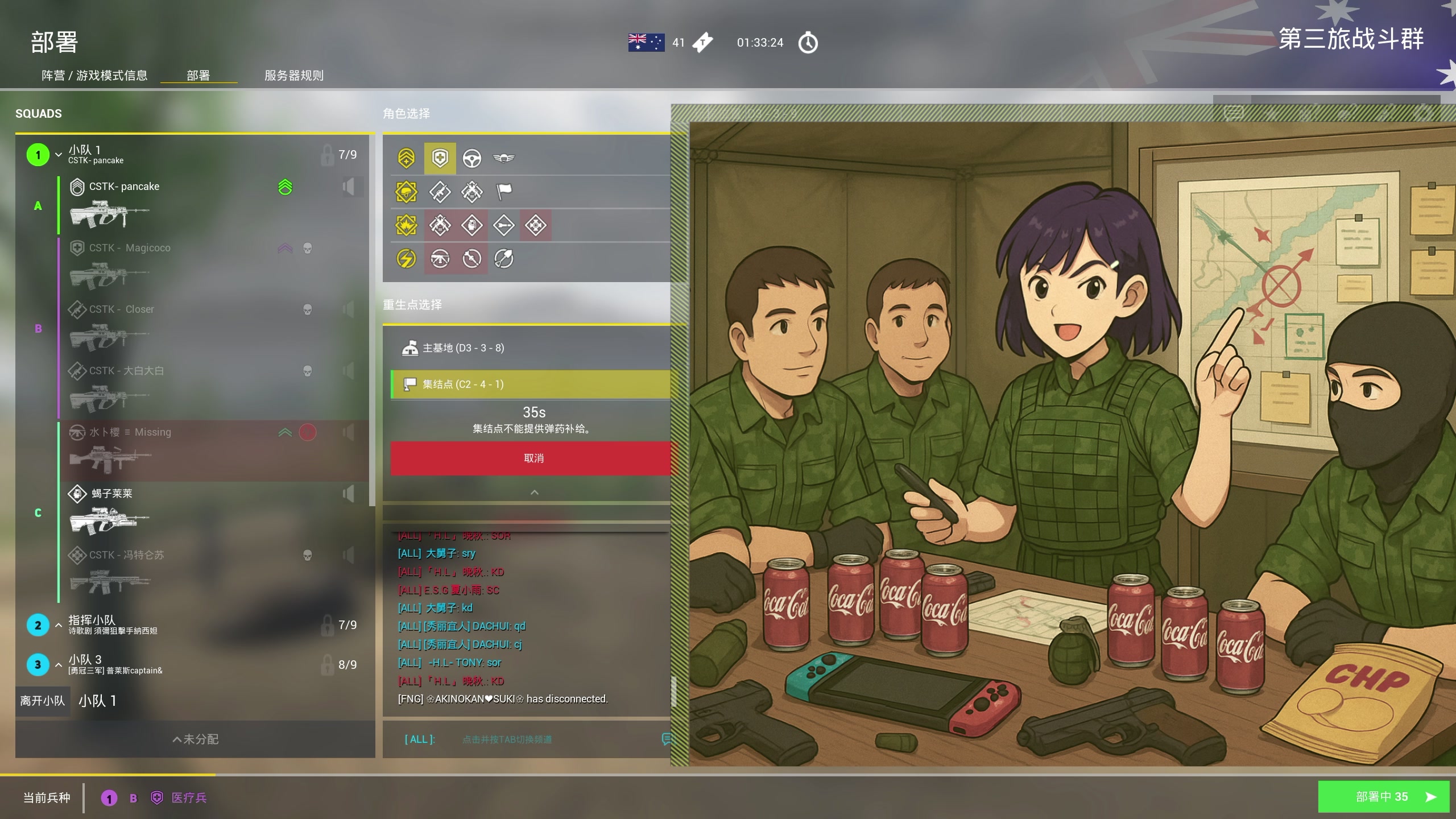Switch to the 部署 tab
This screenshot has width=1456, height=819.
click(198, 76)
